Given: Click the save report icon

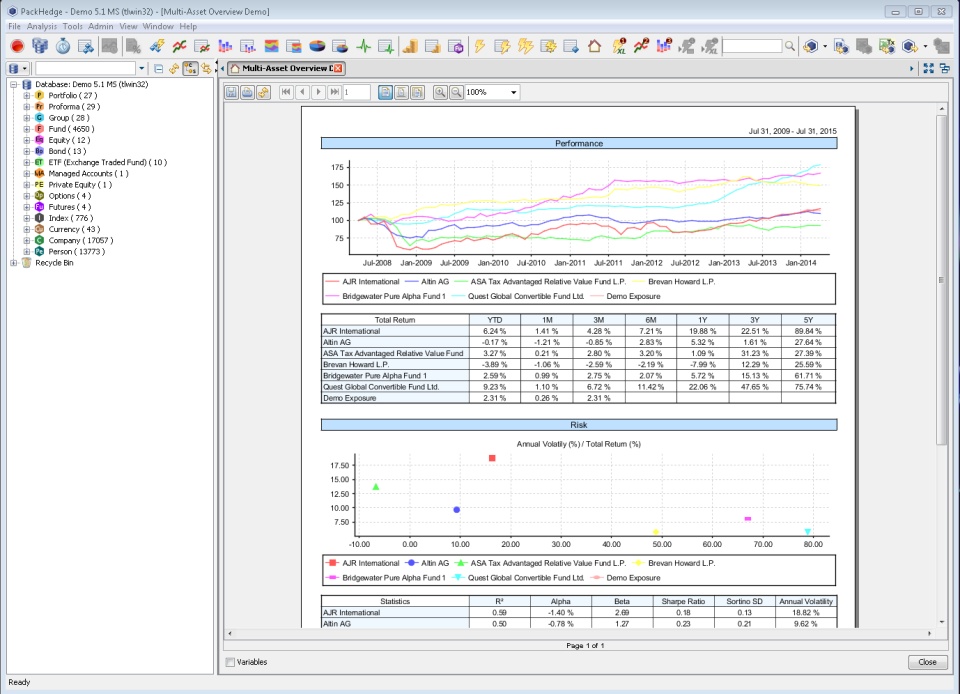Looking at the screenshot, I should [x=231, y=92].
